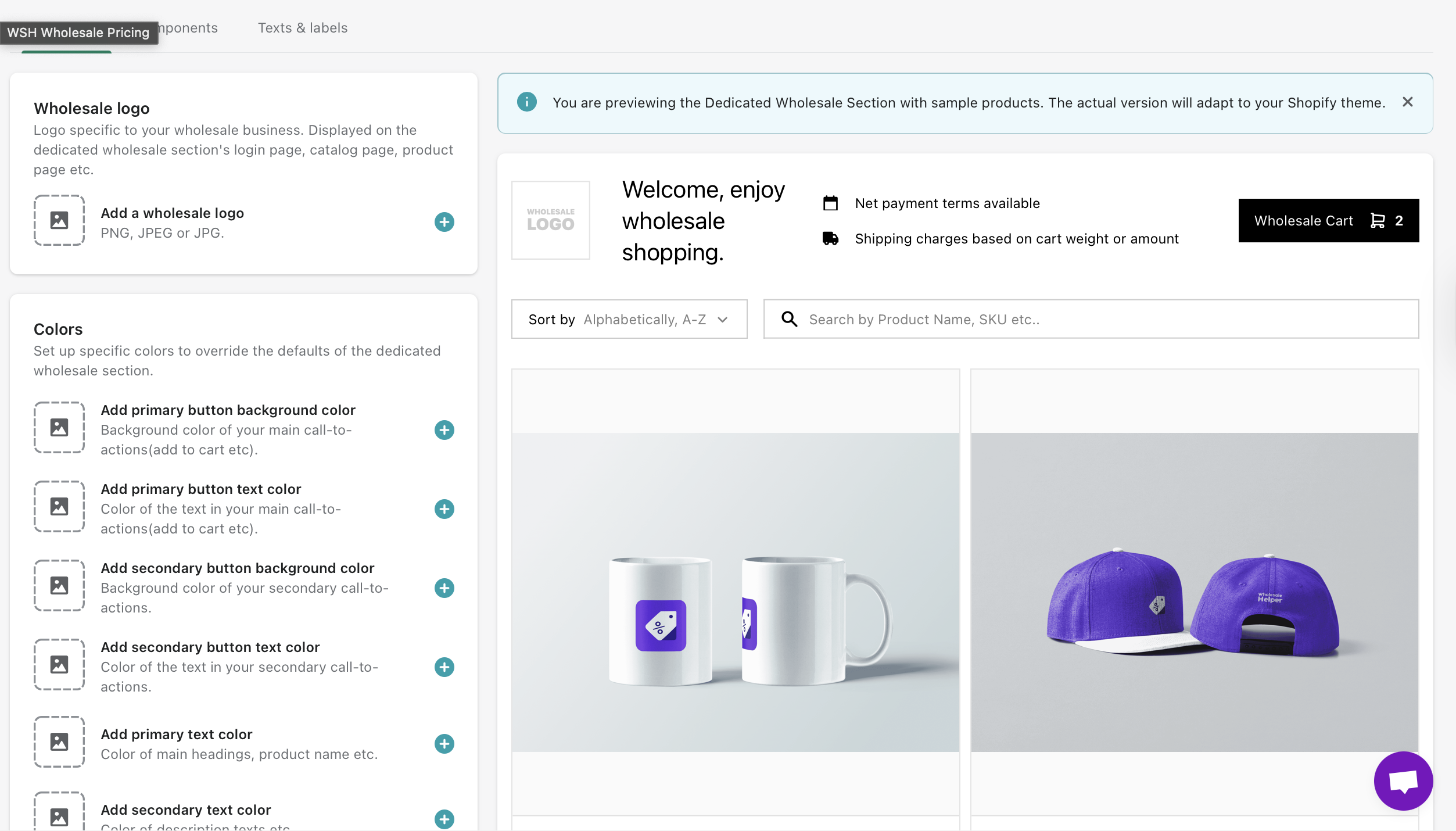Click plus for primary text color
This screenshot has height=831, width=1456.
[x=444, y=744]
